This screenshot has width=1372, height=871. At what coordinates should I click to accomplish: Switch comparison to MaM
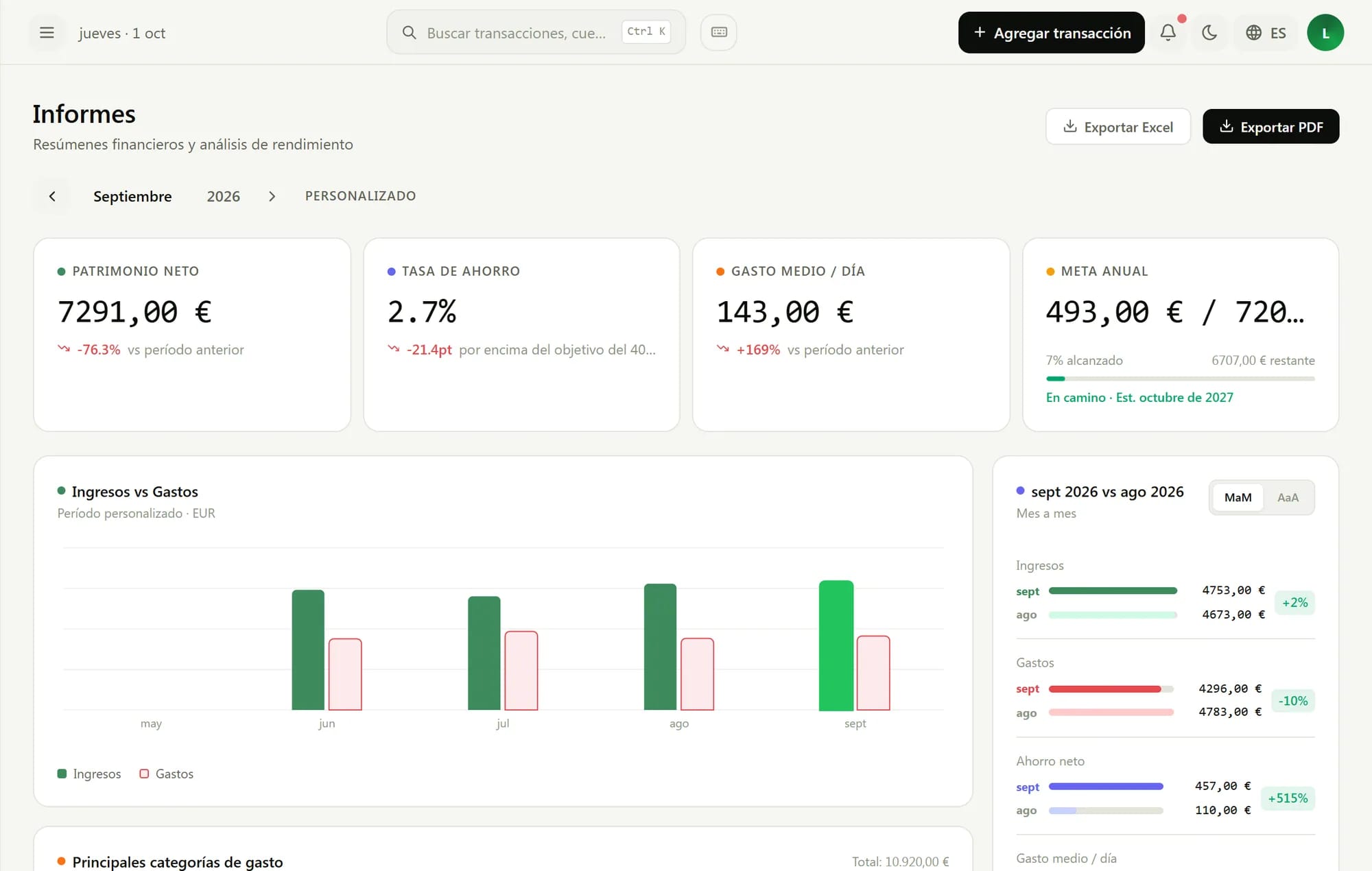click(x=1238, y=497)
